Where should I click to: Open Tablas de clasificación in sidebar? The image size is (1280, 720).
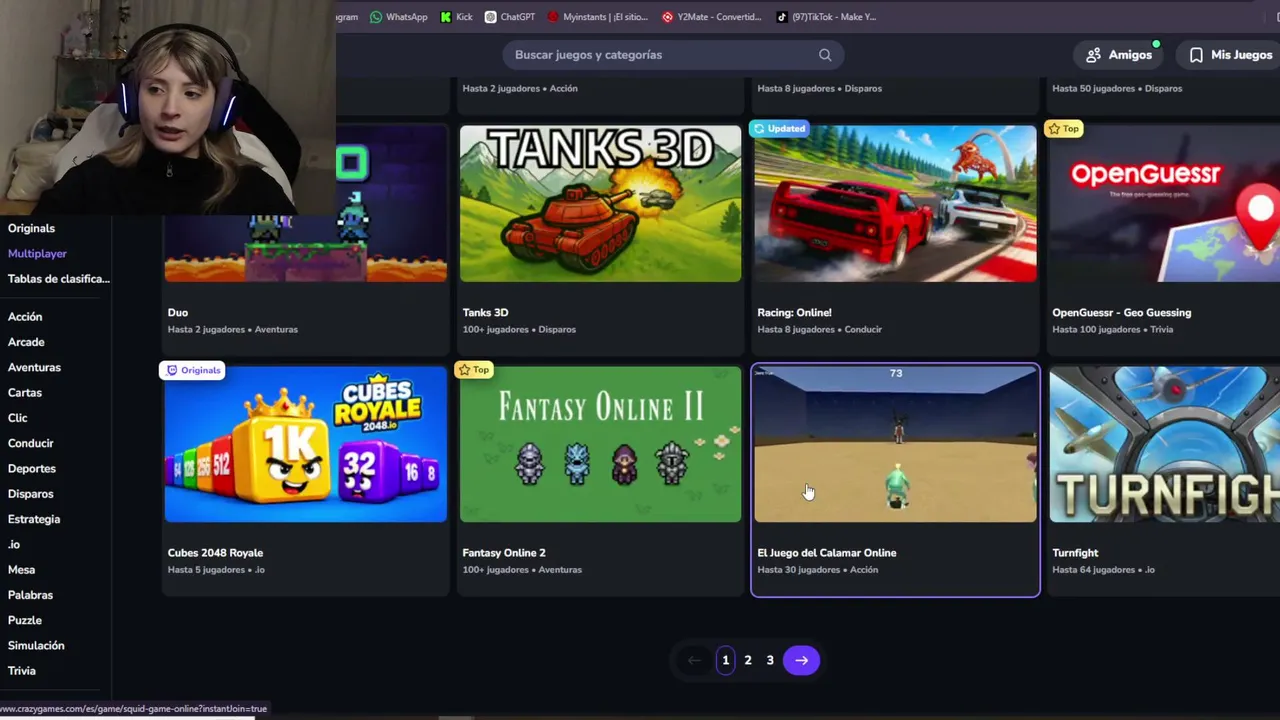[x=59, y=278]
